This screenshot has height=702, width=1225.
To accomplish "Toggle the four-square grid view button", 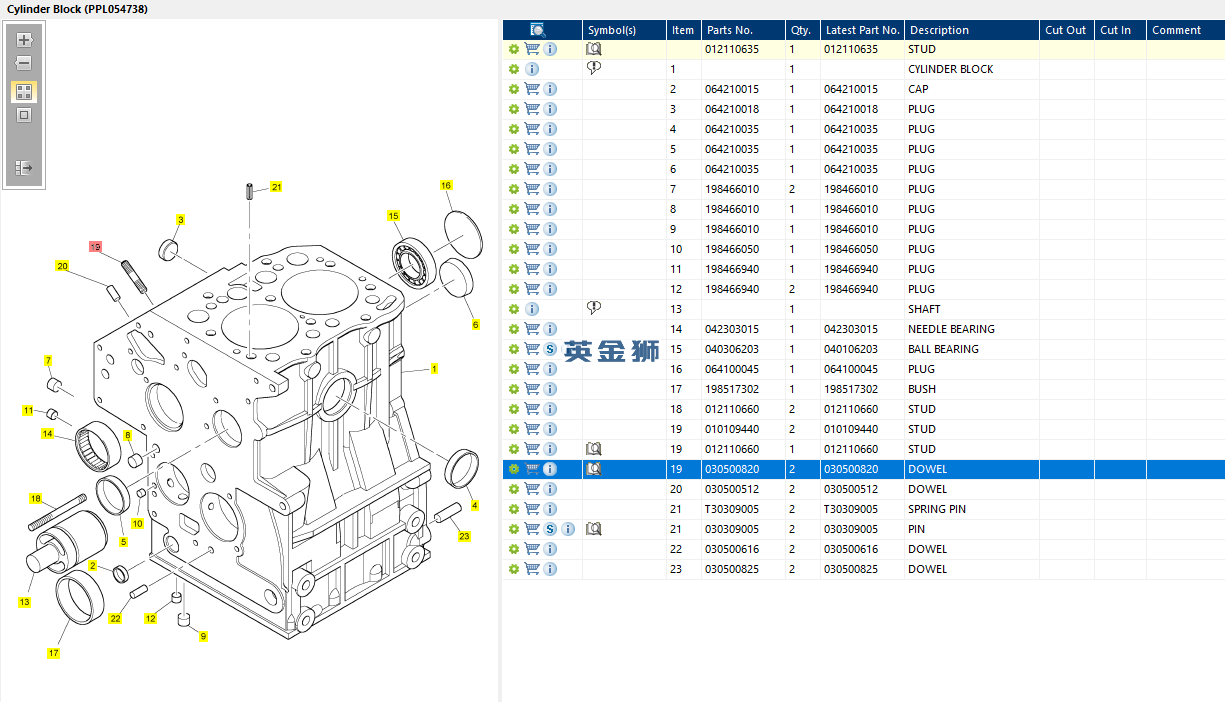I will pyautogui.click(x=24, y=91).
